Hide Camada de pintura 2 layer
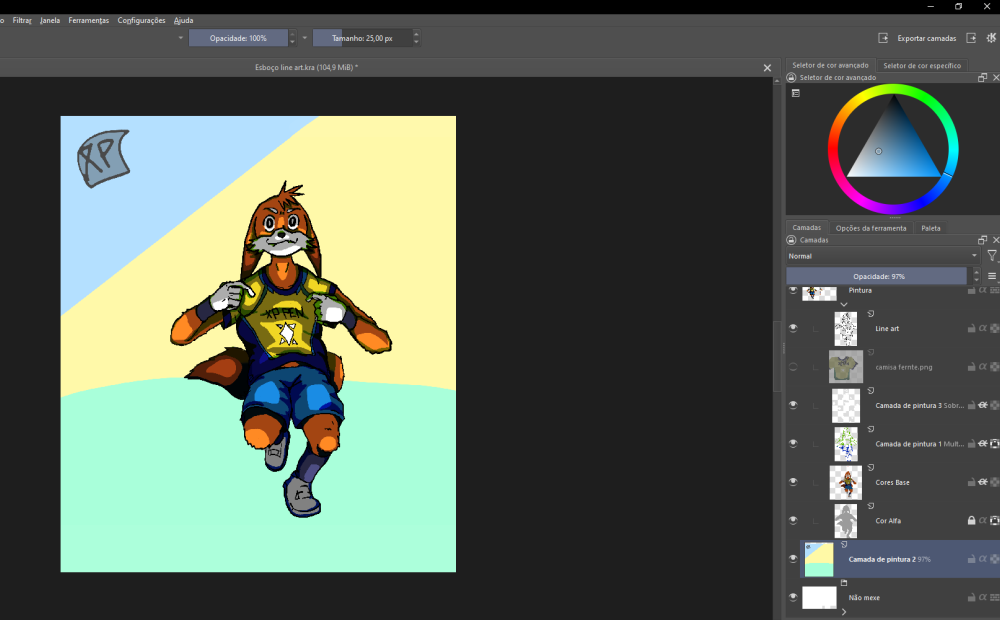1000x620 pixels. tap(793, 559)
